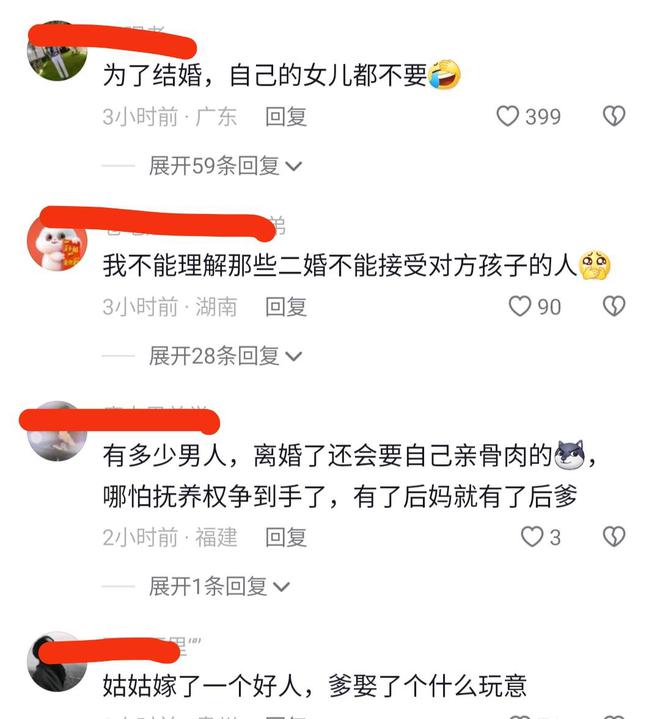Tap the heart icon beside 90 likes
660x719 pixels.
coord(520,306)
